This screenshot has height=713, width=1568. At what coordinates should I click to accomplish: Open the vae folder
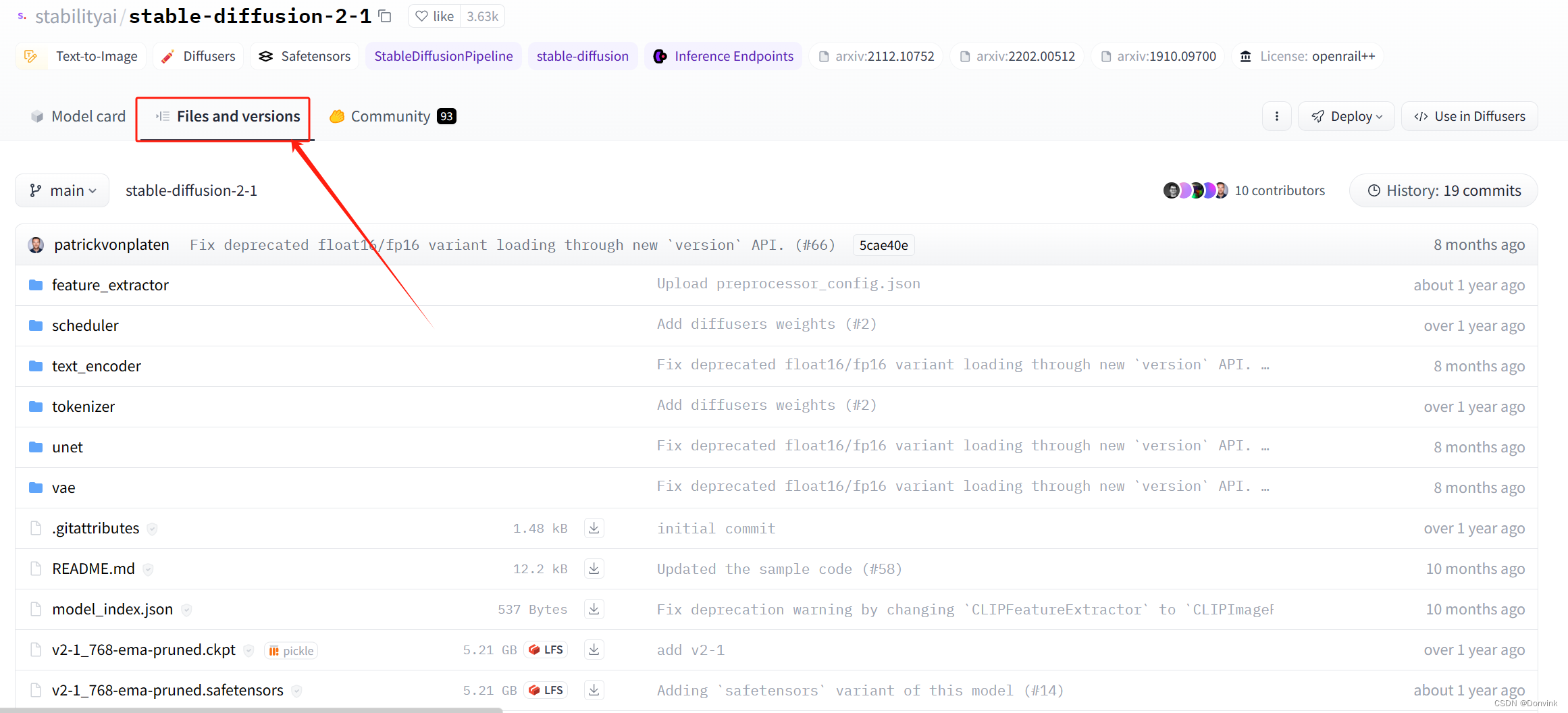[x=63, y=487]
